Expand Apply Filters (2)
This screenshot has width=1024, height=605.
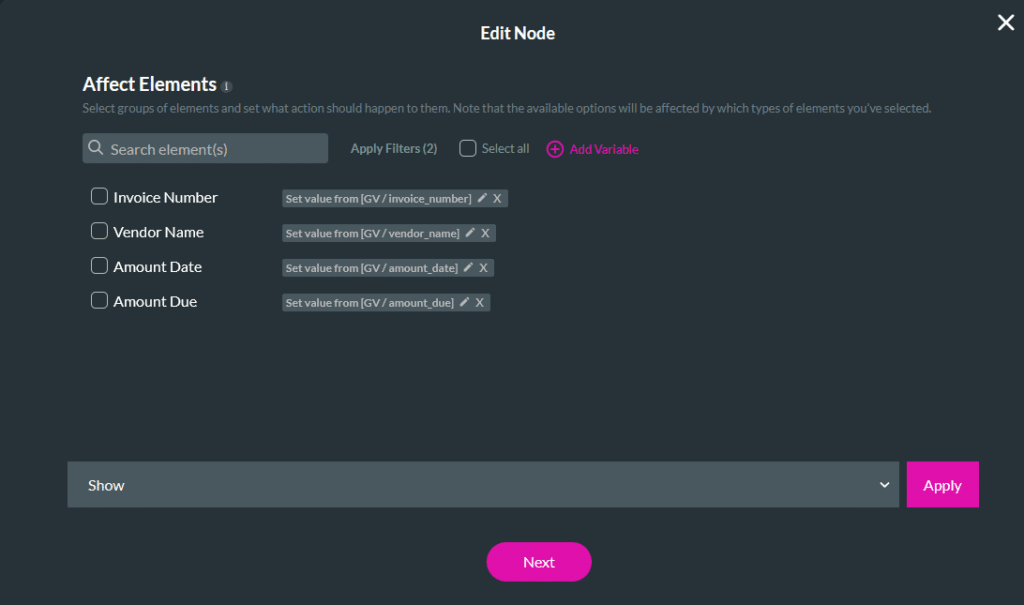click(393, 147)
